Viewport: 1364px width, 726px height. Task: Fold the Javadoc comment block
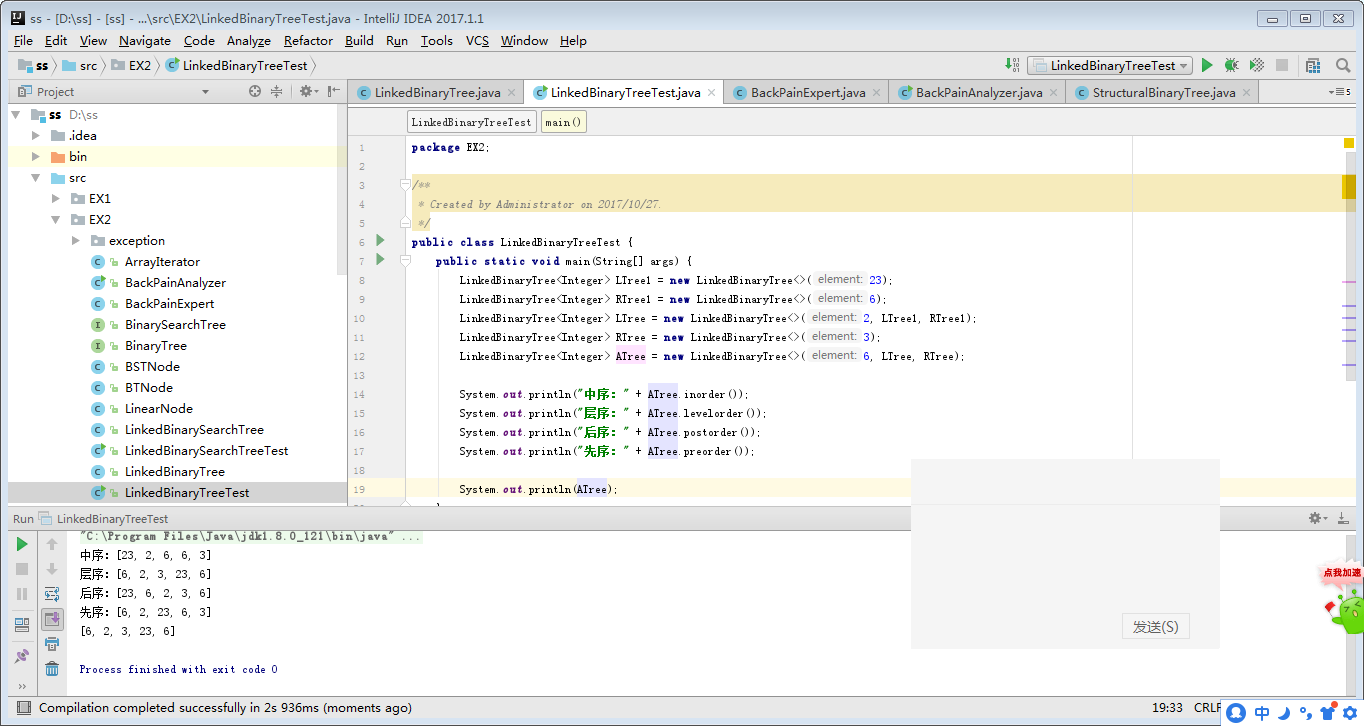tap(405, 185)
